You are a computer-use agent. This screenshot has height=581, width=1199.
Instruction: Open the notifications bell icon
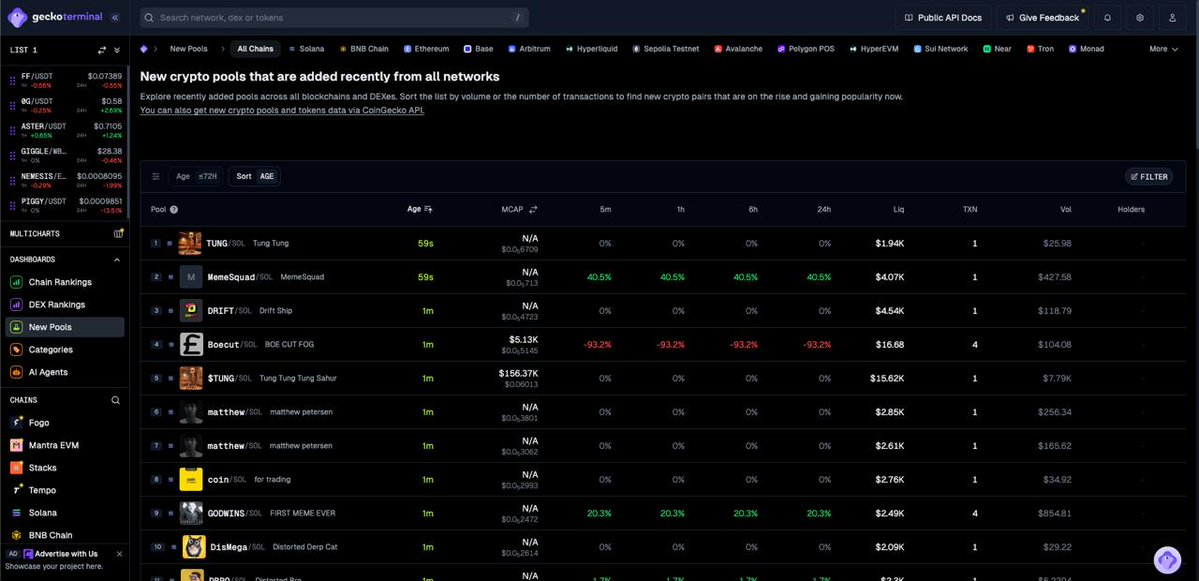pyautogui.click(x=1107, y=18)
